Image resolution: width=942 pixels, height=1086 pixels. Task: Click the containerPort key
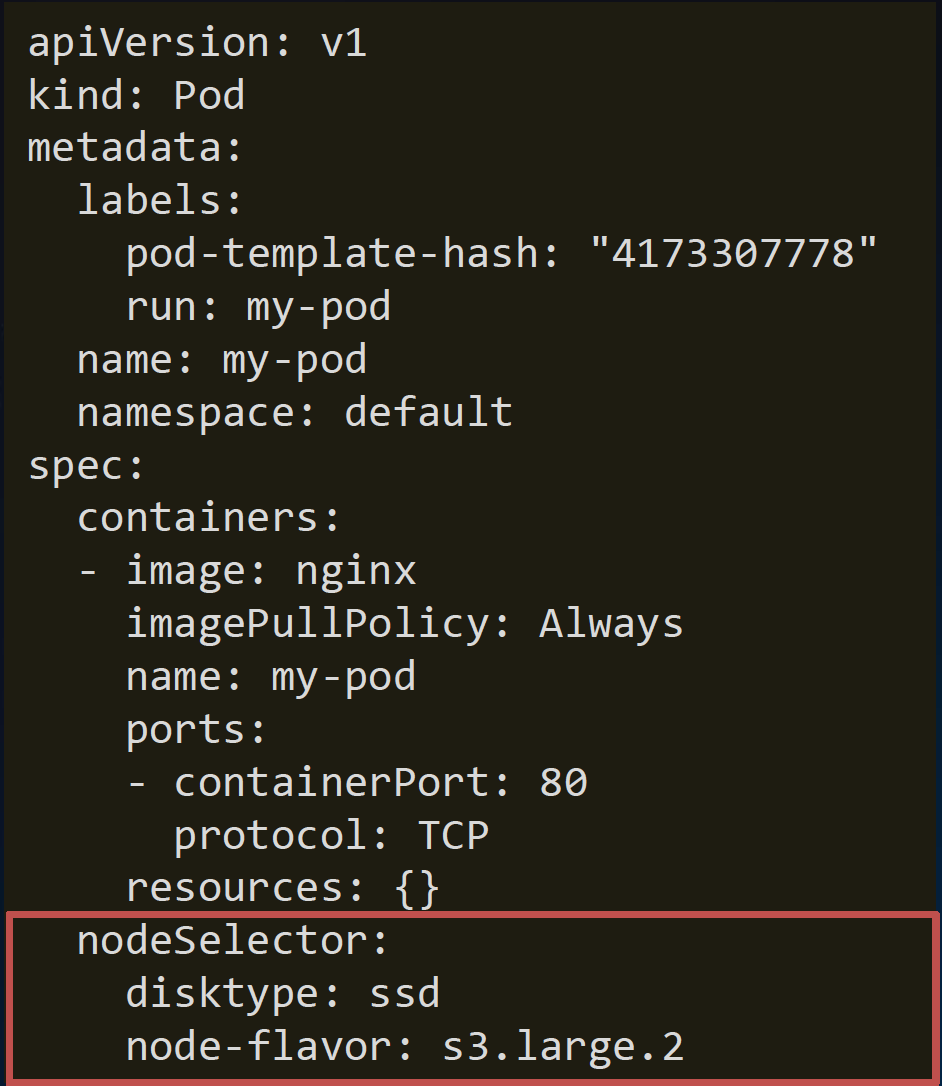332,782
